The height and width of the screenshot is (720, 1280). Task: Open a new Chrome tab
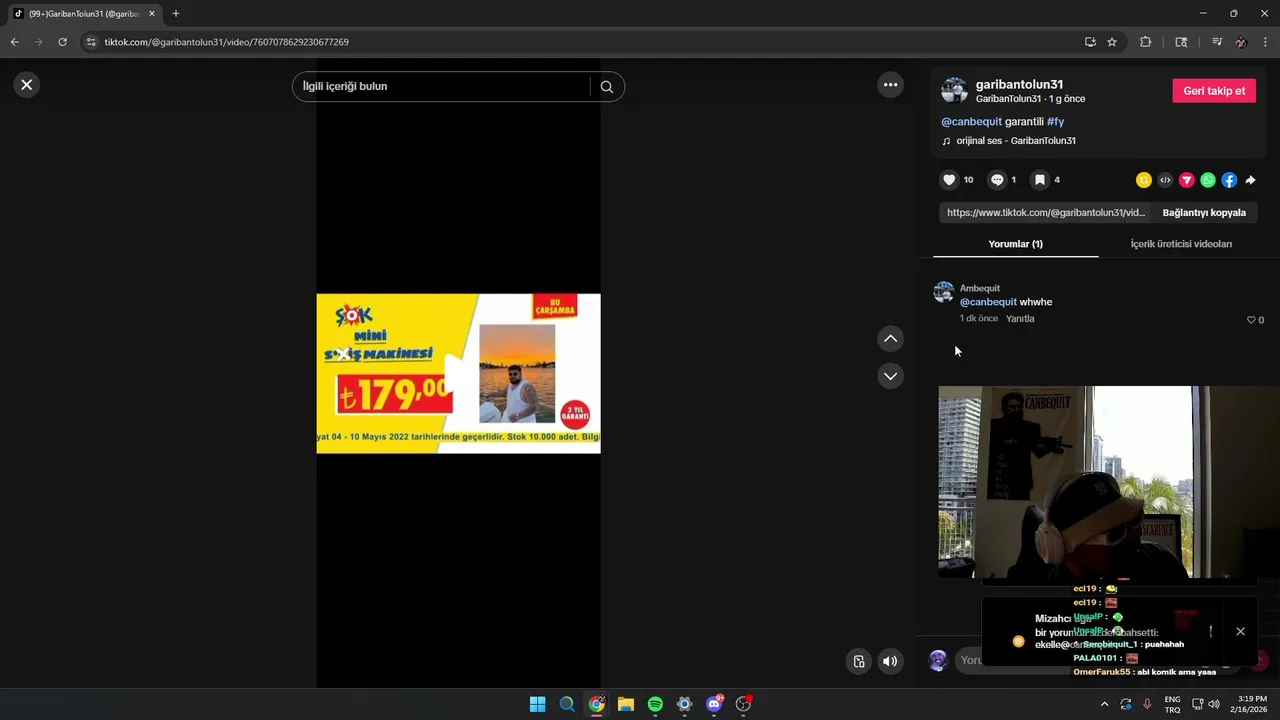pyautogui.click(x=176, y=14)
